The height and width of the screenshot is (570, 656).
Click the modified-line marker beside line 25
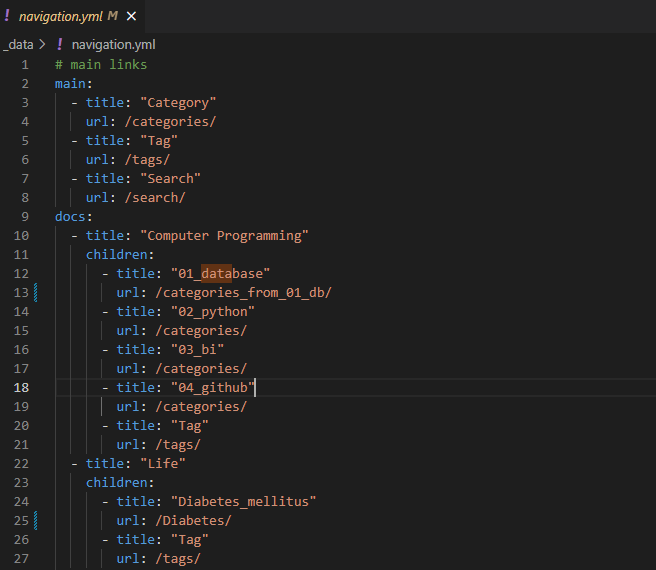36,521
